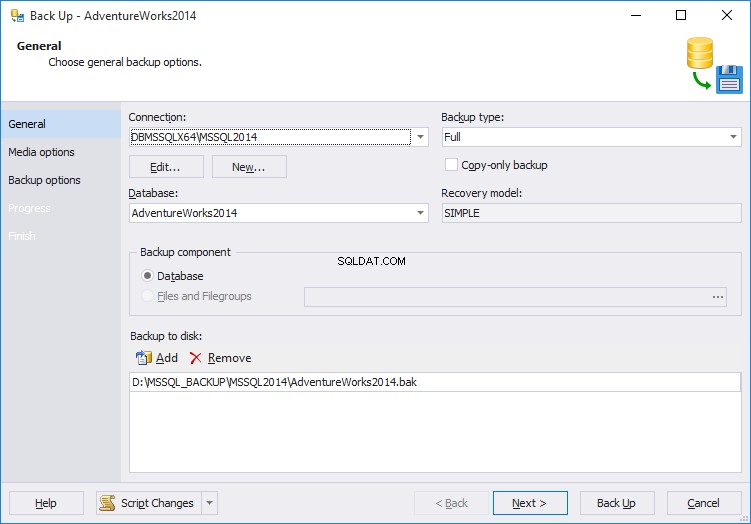Enable Copy-only backup checkbox
Image resolution: width=751 pixels, height=524 pixels.
coord(451,165)
